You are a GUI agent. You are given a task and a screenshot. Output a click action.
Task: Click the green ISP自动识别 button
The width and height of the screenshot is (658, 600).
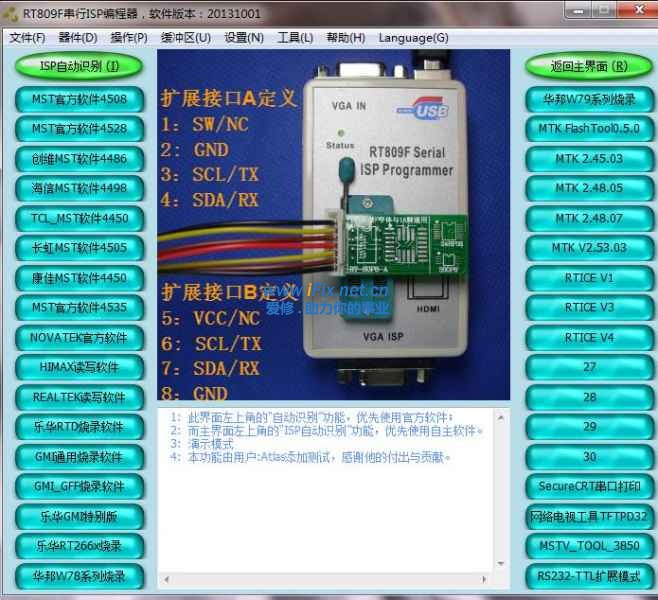click(x=79, y=66)
